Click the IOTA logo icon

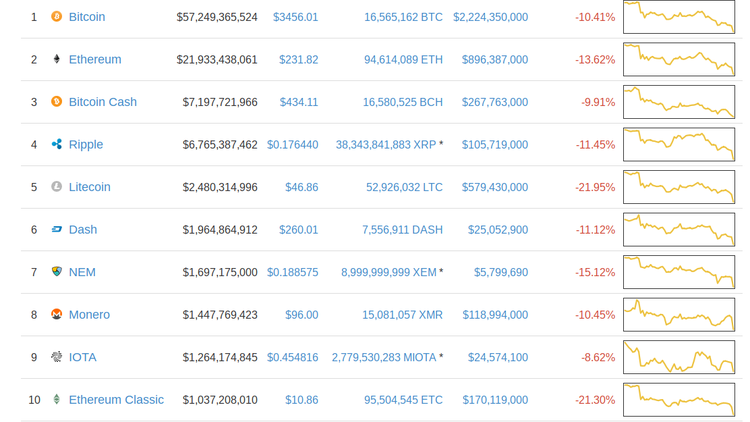(x=57, y=357)
